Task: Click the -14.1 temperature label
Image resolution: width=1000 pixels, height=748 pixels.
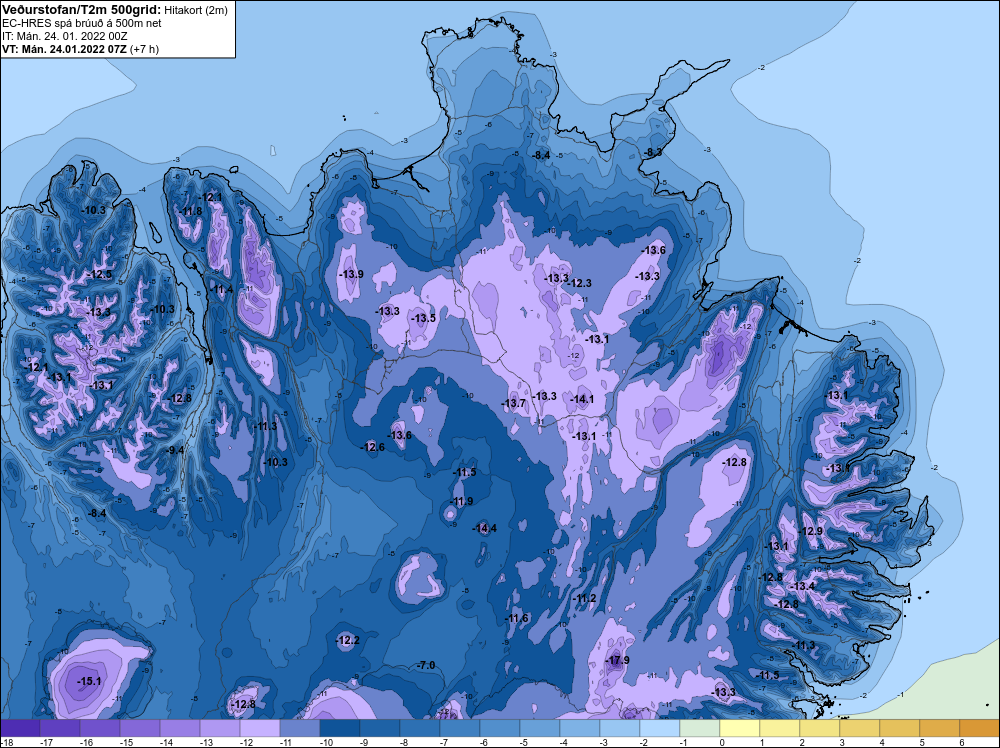Action: coord(582,399)
